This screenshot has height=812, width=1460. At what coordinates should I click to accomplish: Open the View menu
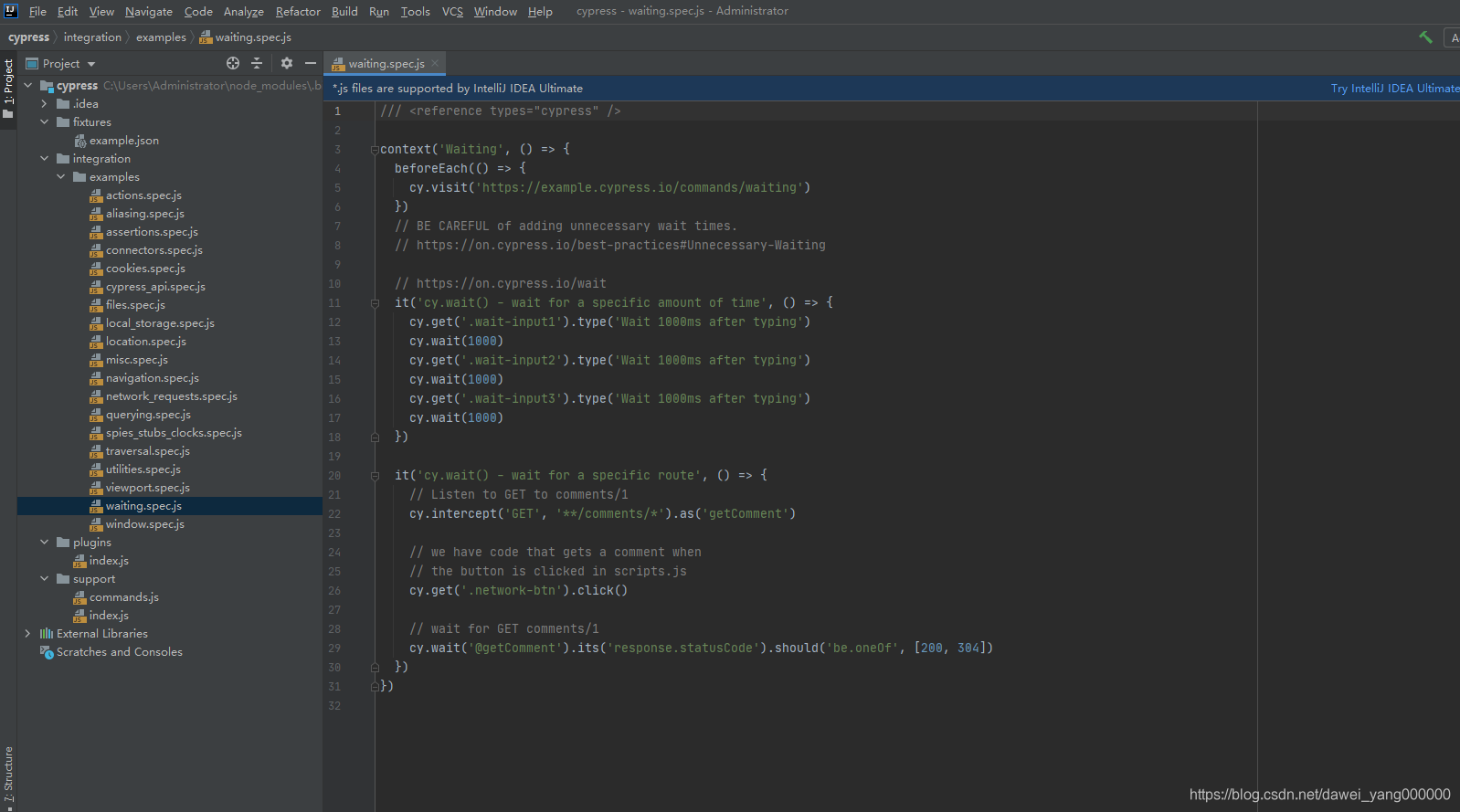coord(101,11)
